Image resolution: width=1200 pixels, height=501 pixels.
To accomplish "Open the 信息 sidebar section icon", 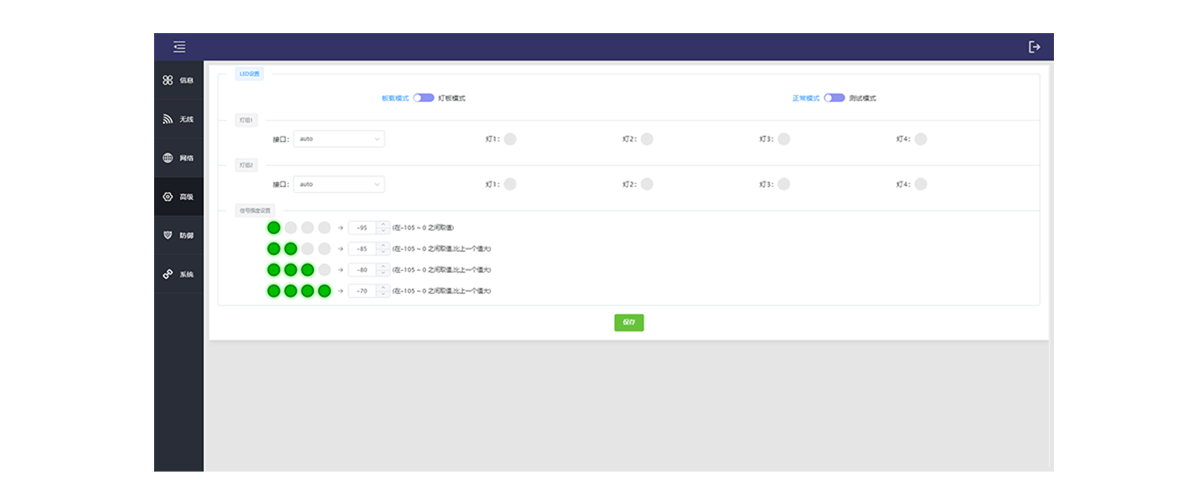I will (168, 80).
